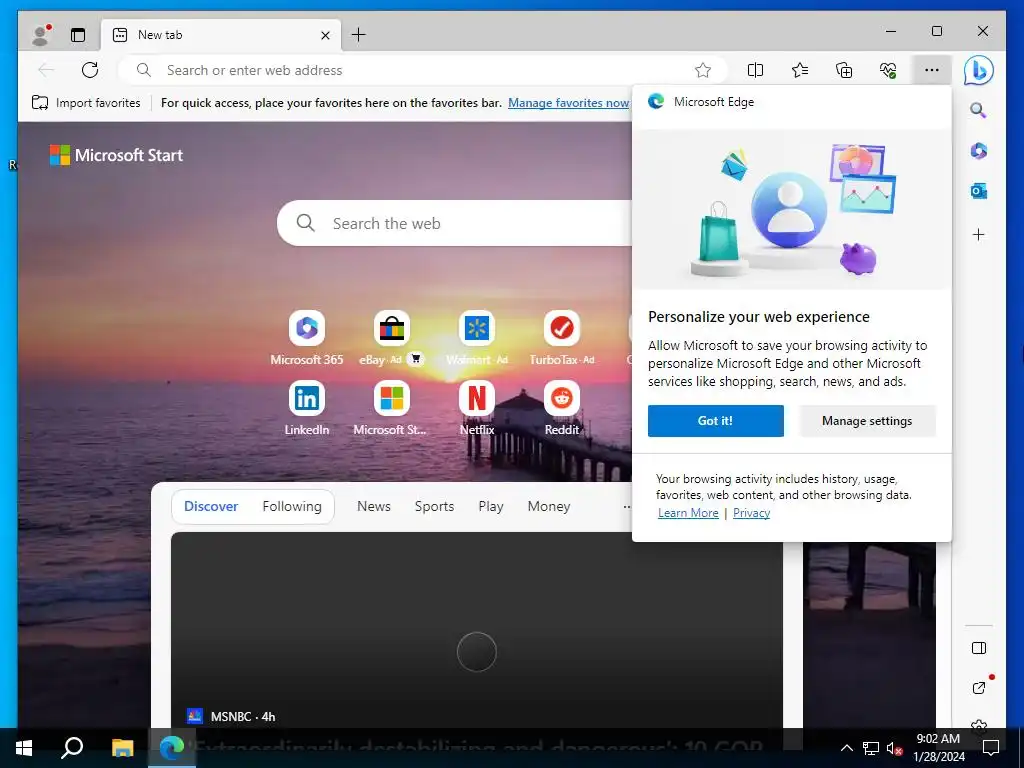Viewport: 1024px width, 768px height.
Task: Click the sidebar Search icon
Action: click(978, 110)
